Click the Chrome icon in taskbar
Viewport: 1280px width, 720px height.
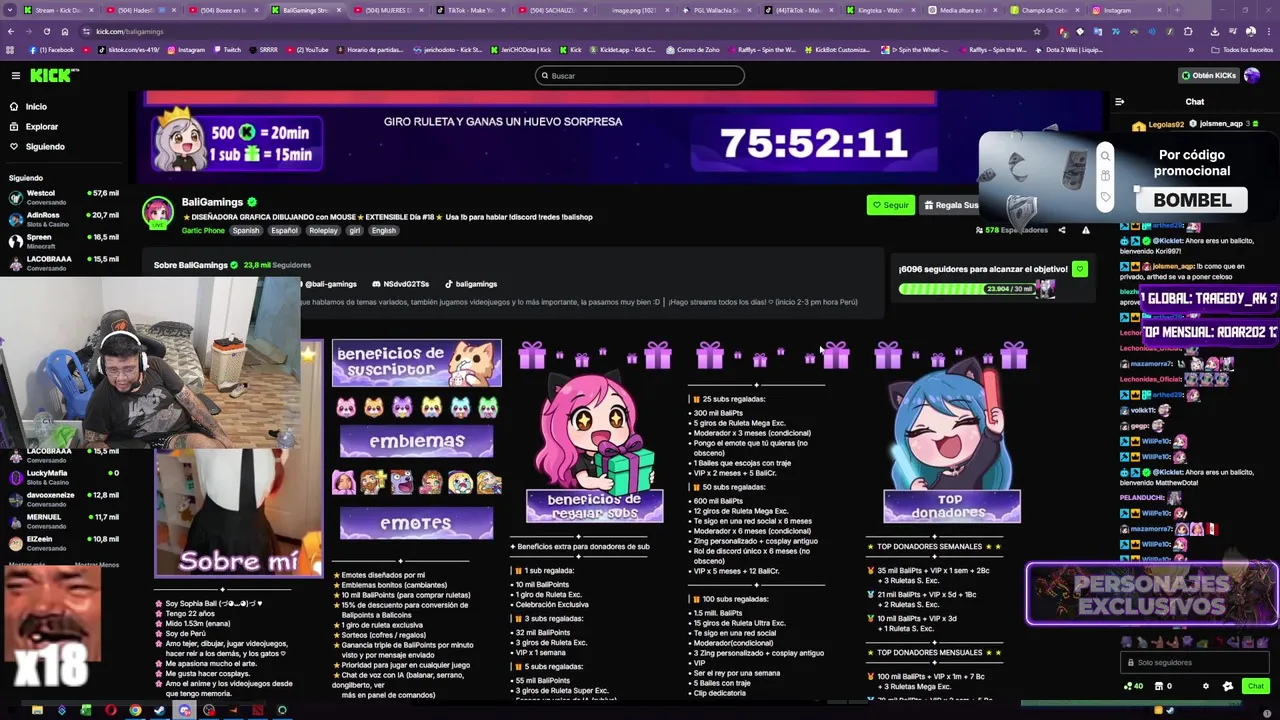[135, 711]
